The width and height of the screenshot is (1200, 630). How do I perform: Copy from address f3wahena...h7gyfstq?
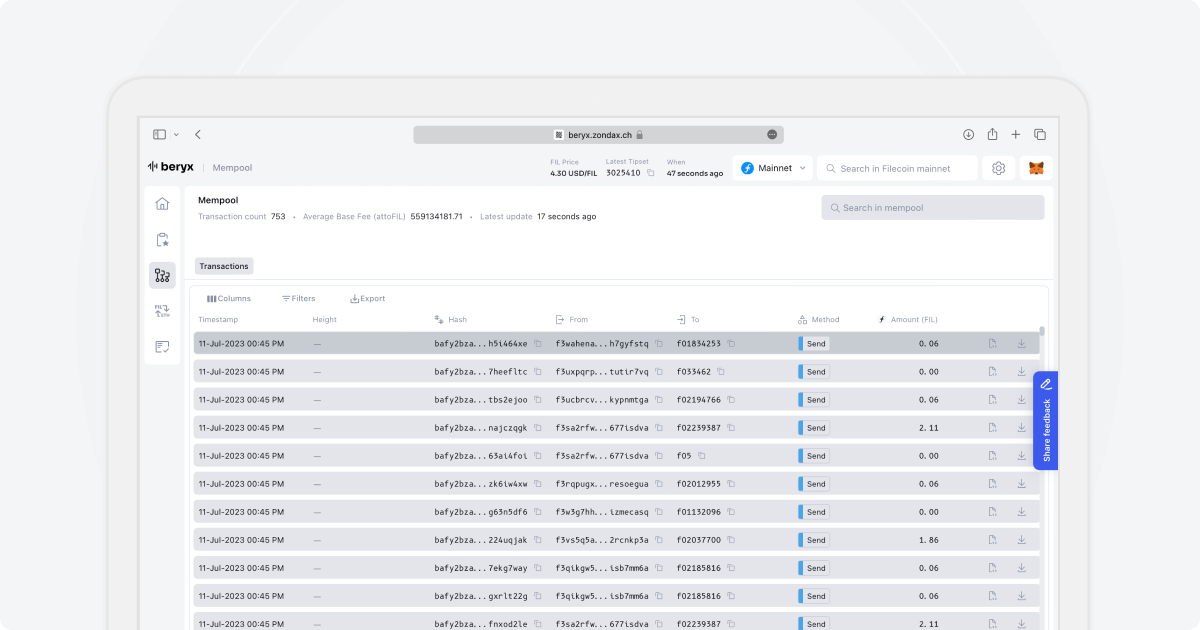pos(659,343)
